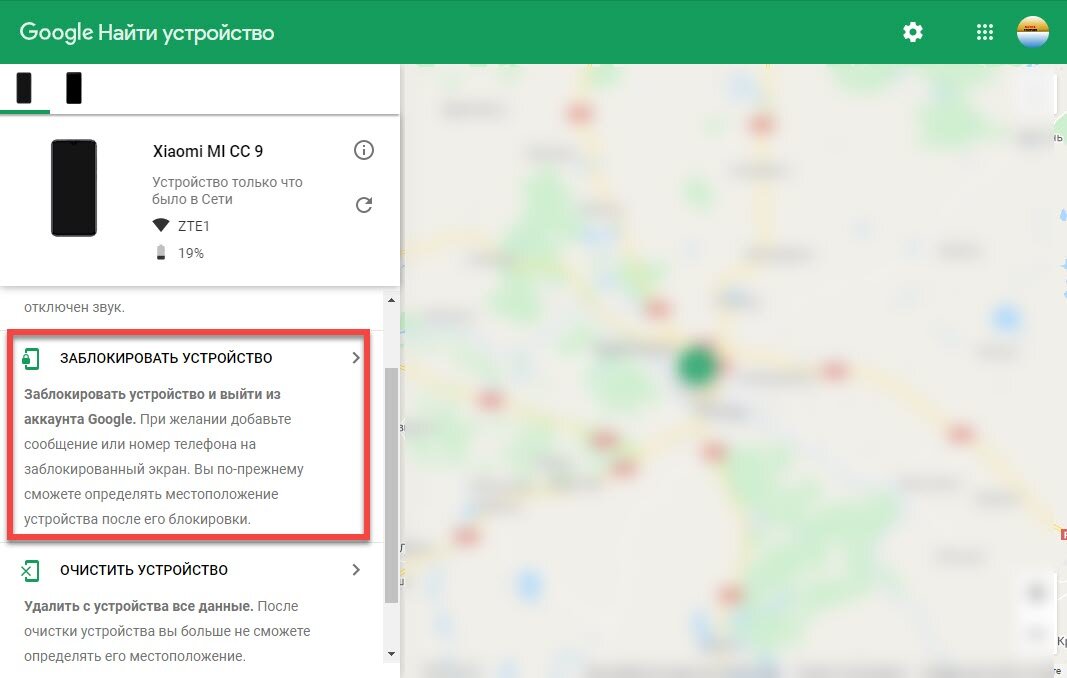Switch to the second device tab
This screenshot has width=1067, height=678.
(x=73, y=88)
